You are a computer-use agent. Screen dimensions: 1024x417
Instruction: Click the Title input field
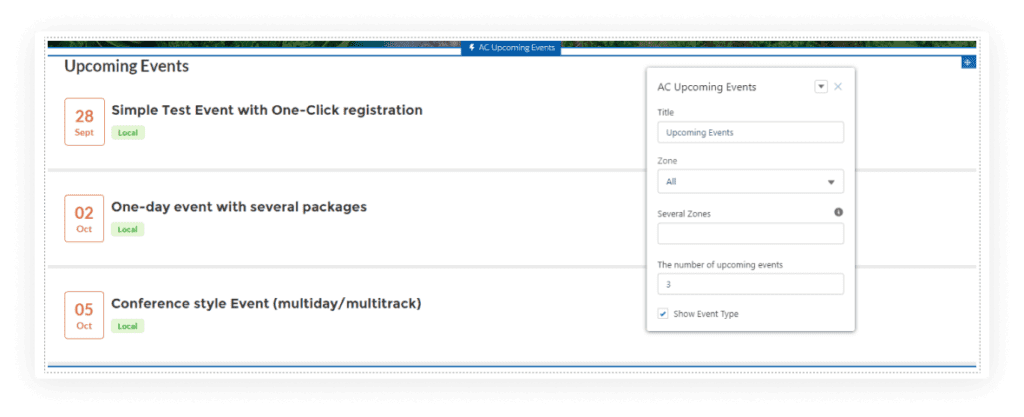(750, 132)
